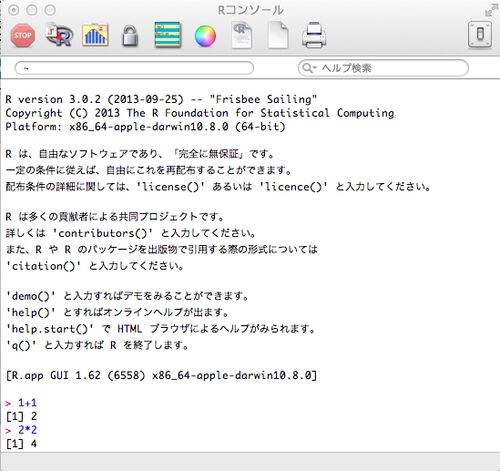Click the 1+1 command line

[x=21, y=403]
